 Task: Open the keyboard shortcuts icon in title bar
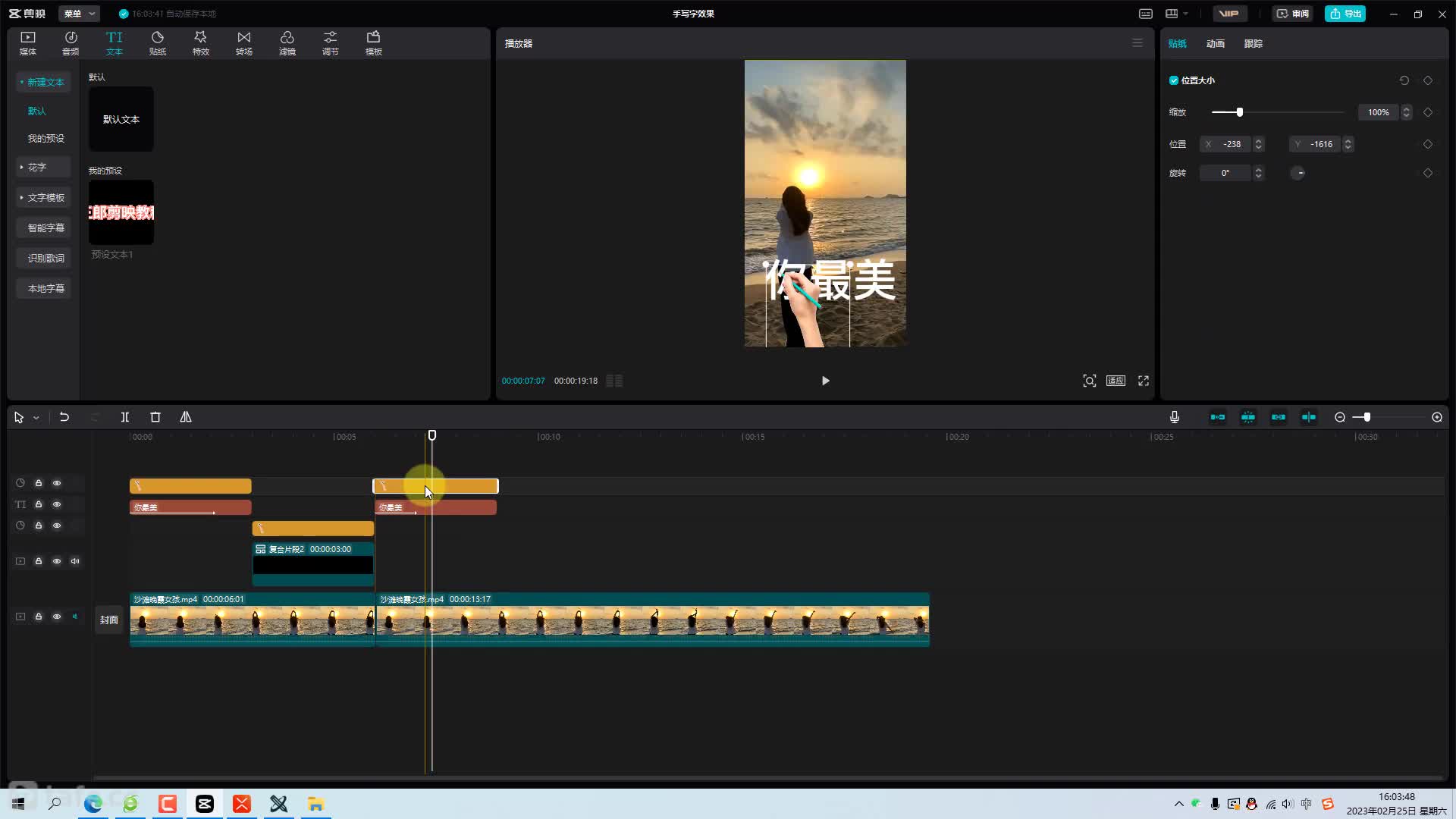(x=1146, y=14)
